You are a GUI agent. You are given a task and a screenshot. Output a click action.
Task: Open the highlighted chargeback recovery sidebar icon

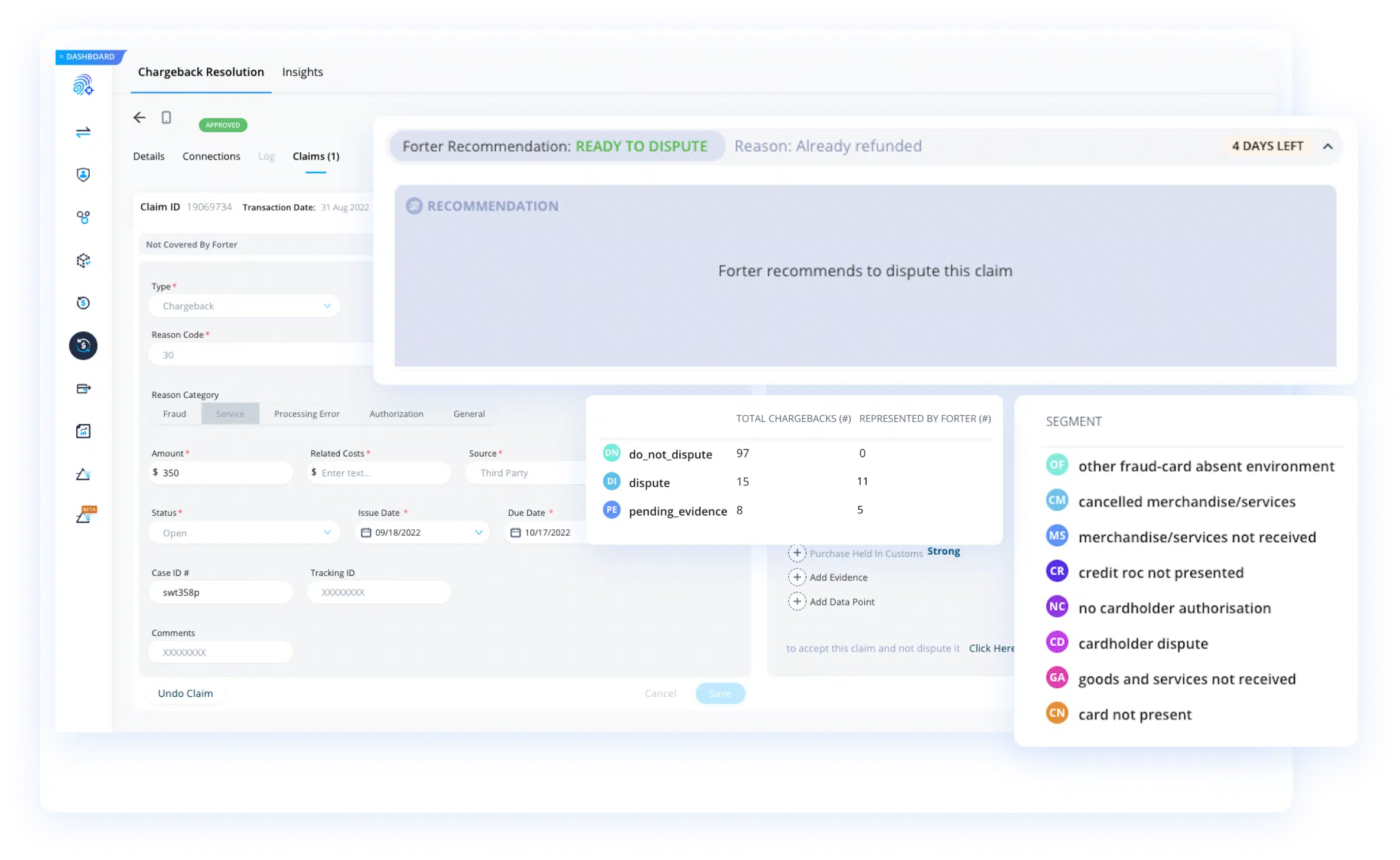[x=83, y=346]
